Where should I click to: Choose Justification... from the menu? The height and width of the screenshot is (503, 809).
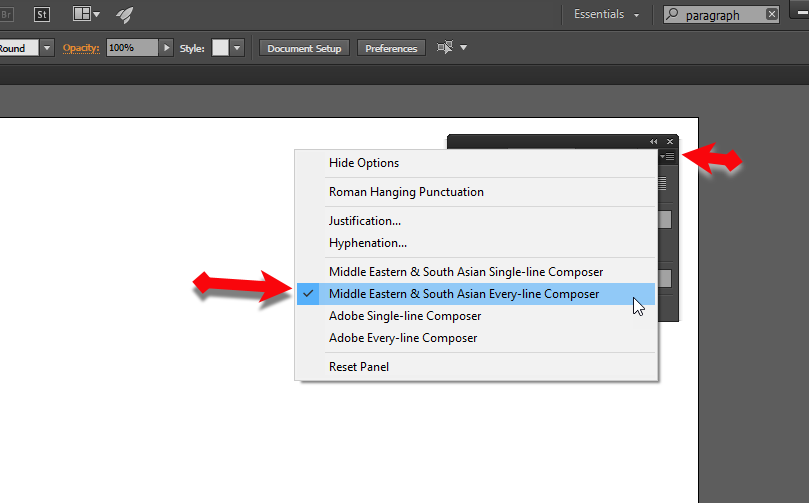[x=365, y=221]
